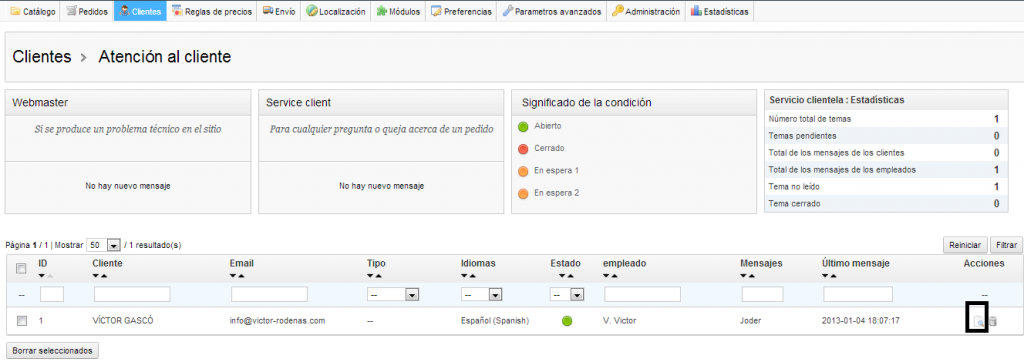Focus the empleado filter input field

click(643, 295)
